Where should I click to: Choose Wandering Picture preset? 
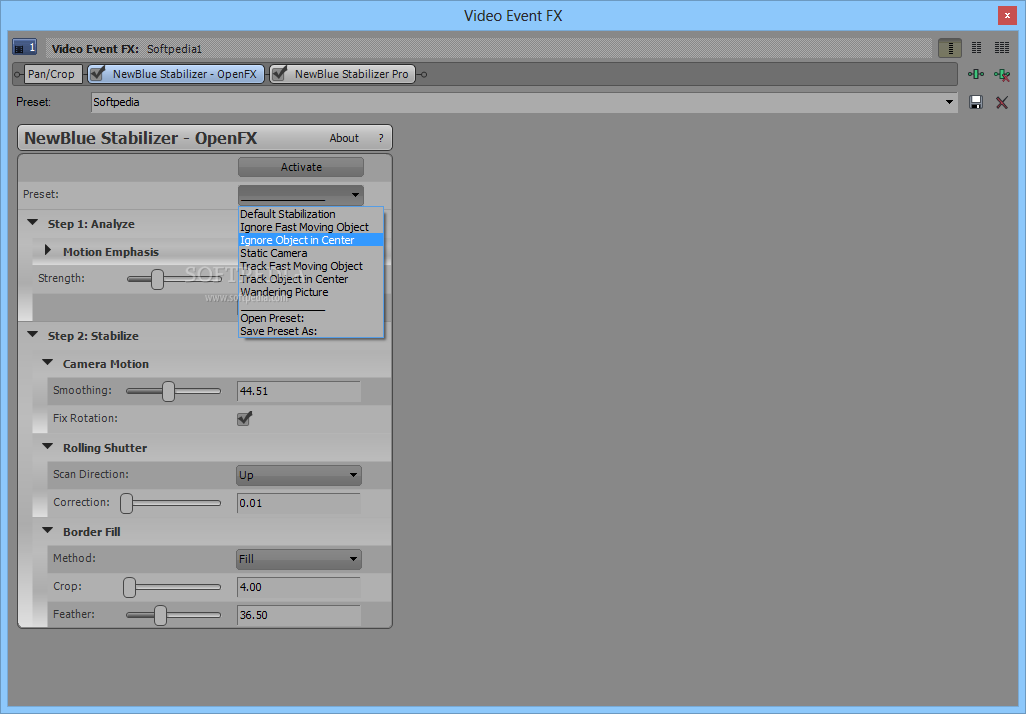pos(311,293)
